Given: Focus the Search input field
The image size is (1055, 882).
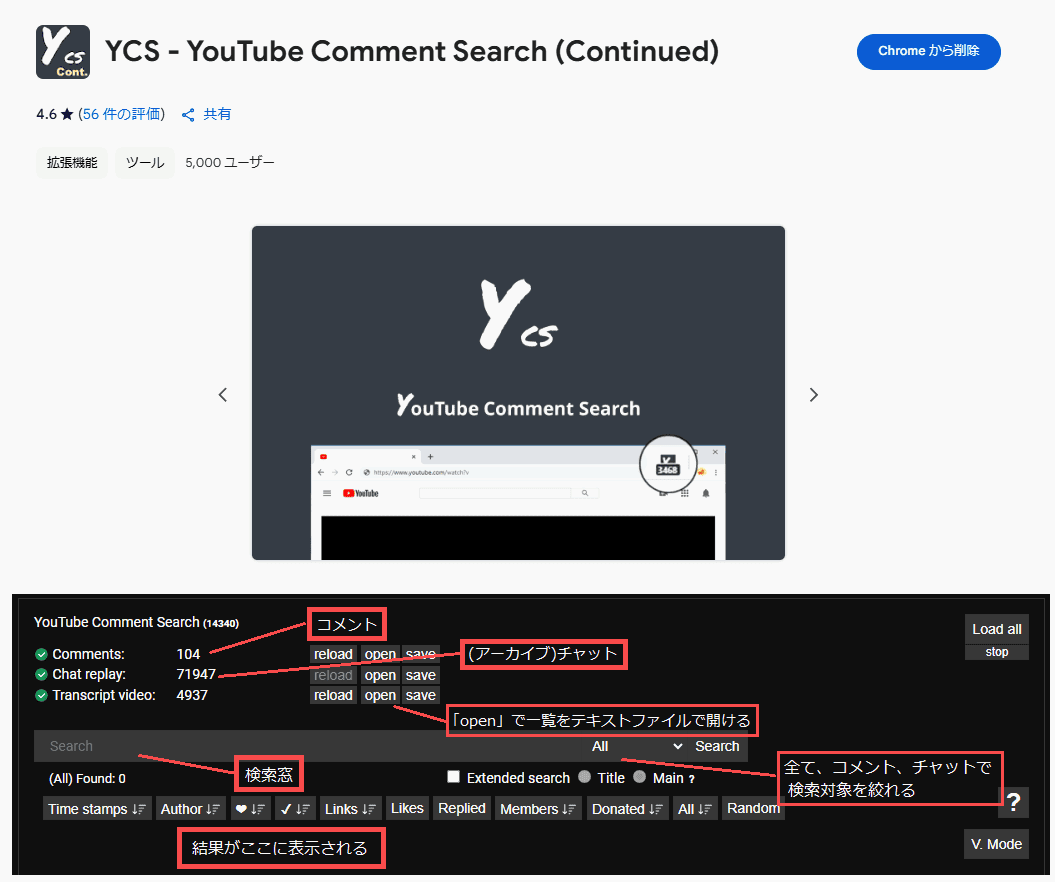Looking at the screenshot, I should point(310,746).
